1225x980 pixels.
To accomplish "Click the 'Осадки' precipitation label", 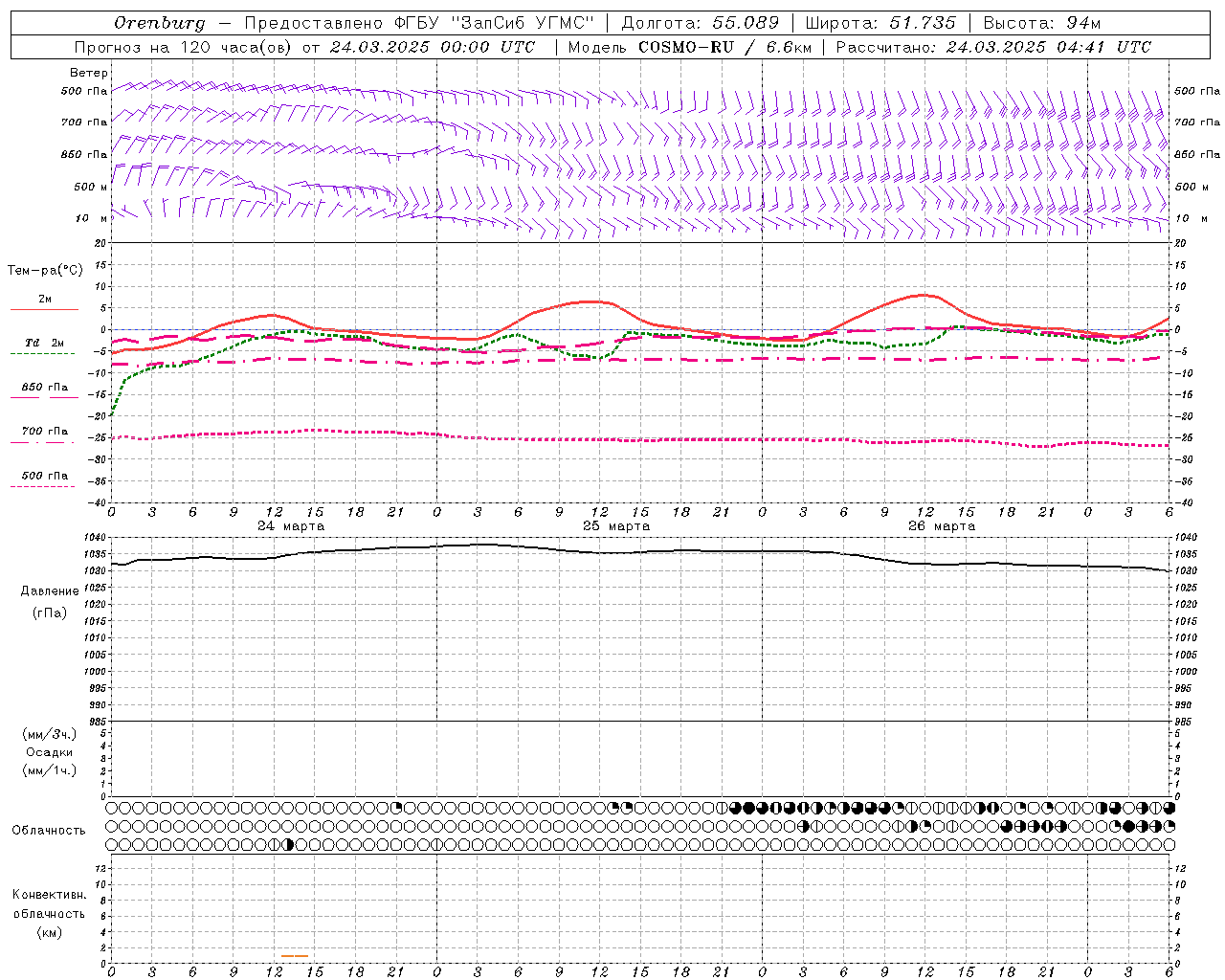I will click(x=49, y=752).
